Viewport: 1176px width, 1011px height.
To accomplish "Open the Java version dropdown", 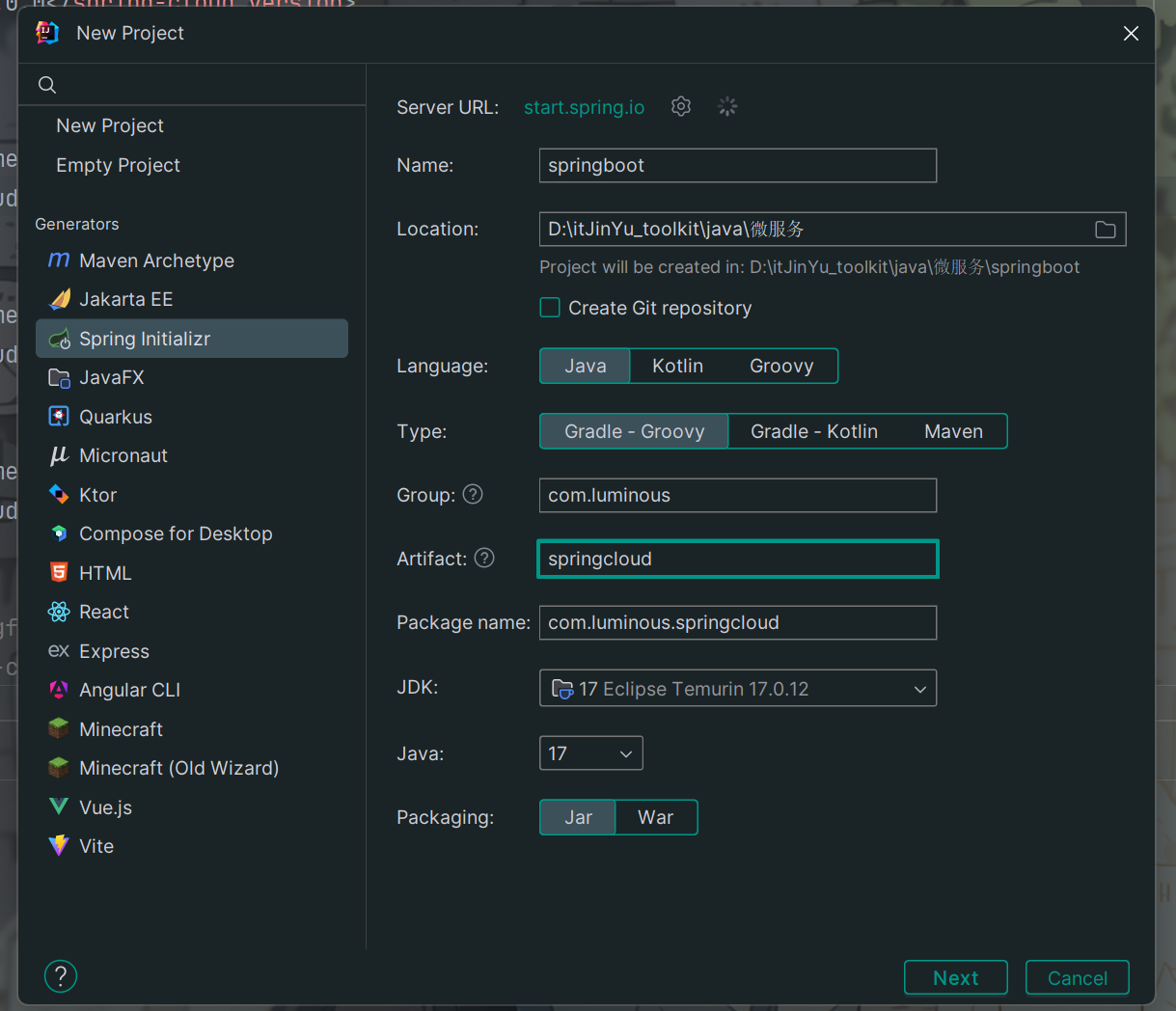I will pos(590,753).
